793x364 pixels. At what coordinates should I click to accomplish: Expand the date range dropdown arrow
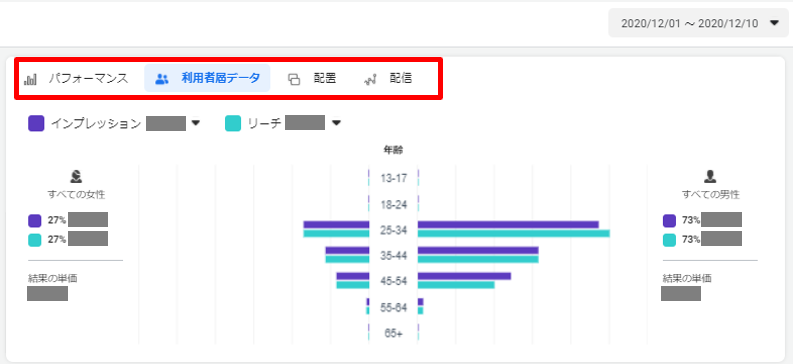[774, 23]
